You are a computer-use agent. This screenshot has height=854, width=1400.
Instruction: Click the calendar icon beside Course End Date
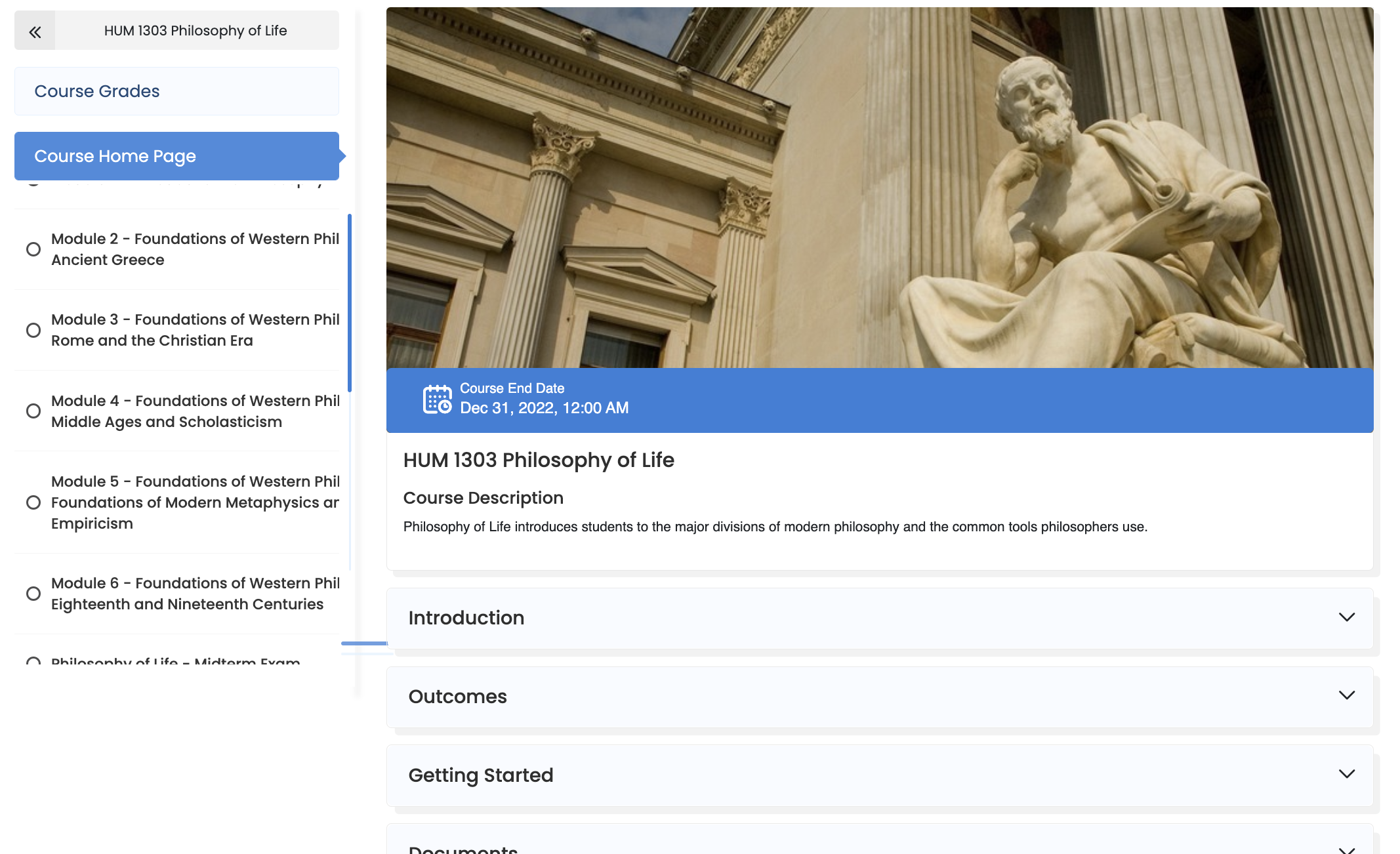[x=438, y=399]
